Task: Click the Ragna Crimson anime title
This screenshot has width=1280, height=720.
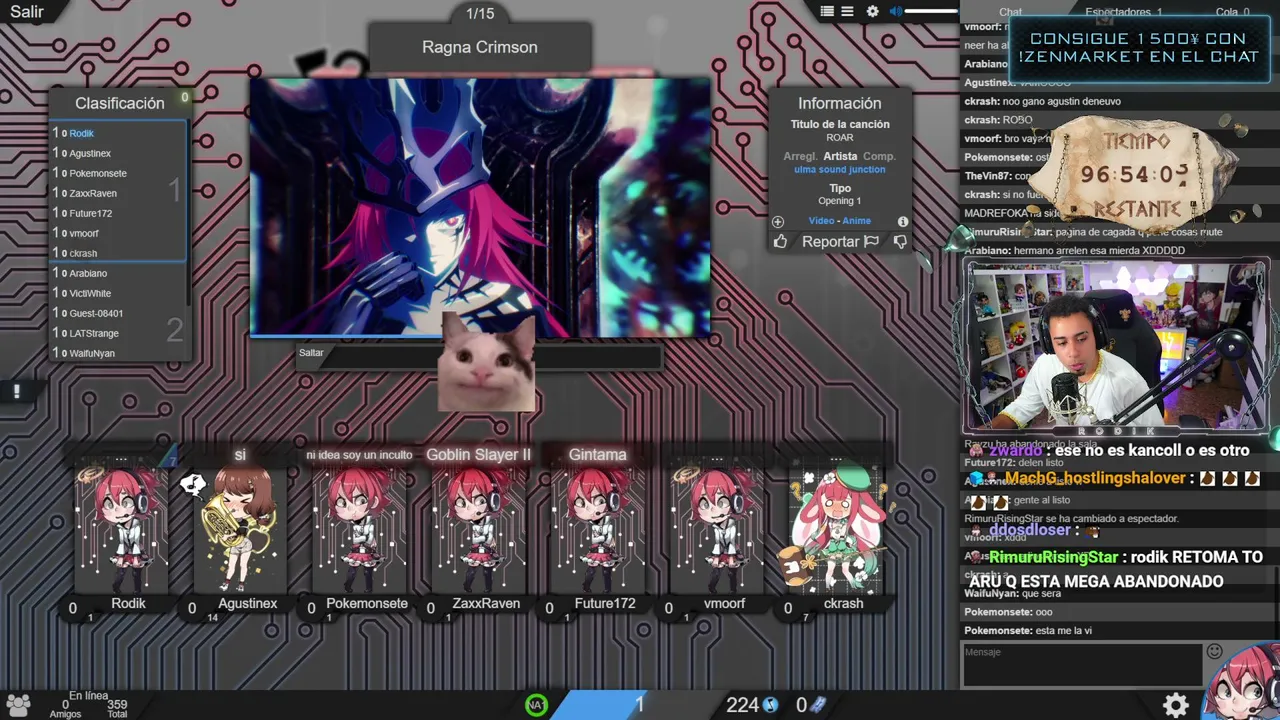Action: 480,47
